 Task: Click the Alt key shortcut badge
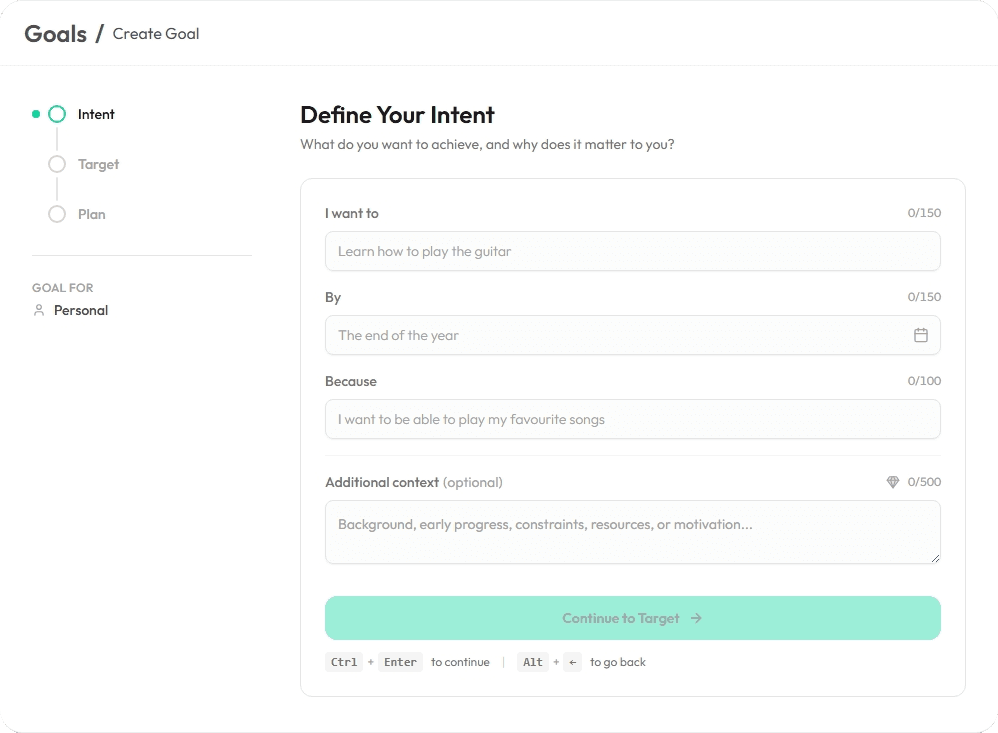[x=533, y=662]
